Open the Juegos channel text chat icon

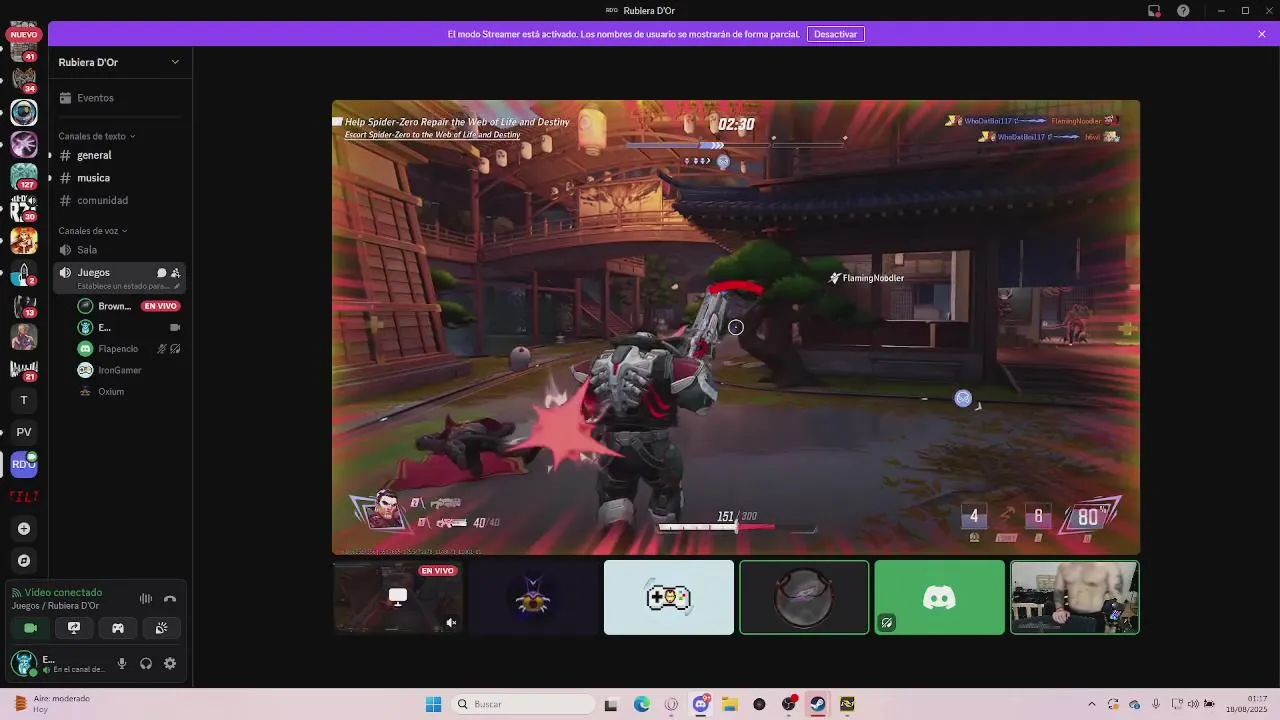click(x=161, y=273)
